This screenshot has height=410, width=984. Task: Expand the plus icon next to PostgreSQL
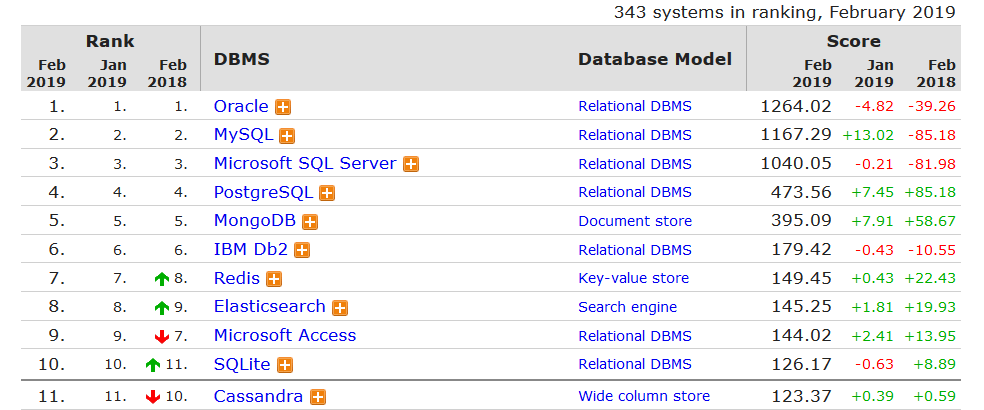click(327, 193)
